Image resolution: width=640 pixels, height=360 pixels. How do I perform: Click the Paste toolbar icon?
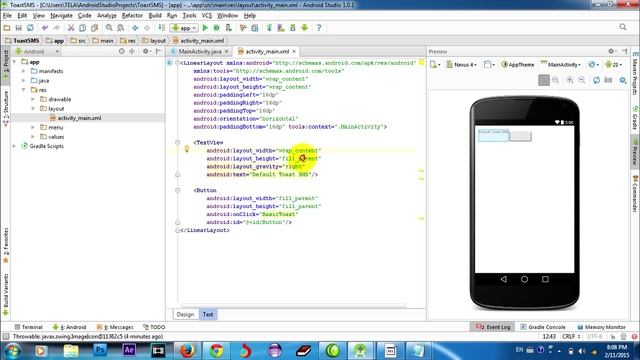(94, 28)
